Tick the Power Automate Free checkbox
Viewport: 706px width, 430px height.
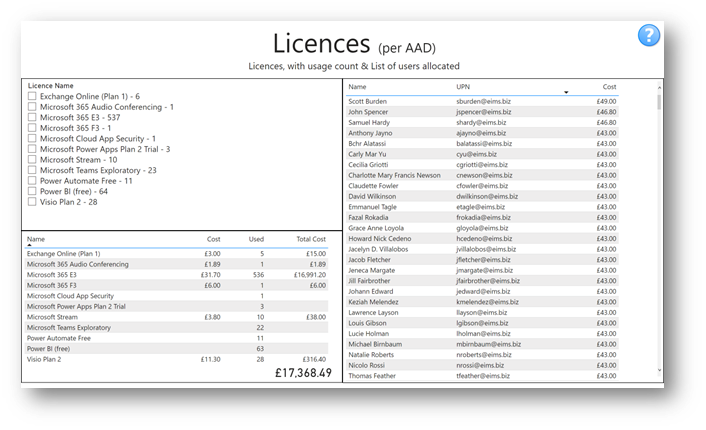[x=32, y=181]
